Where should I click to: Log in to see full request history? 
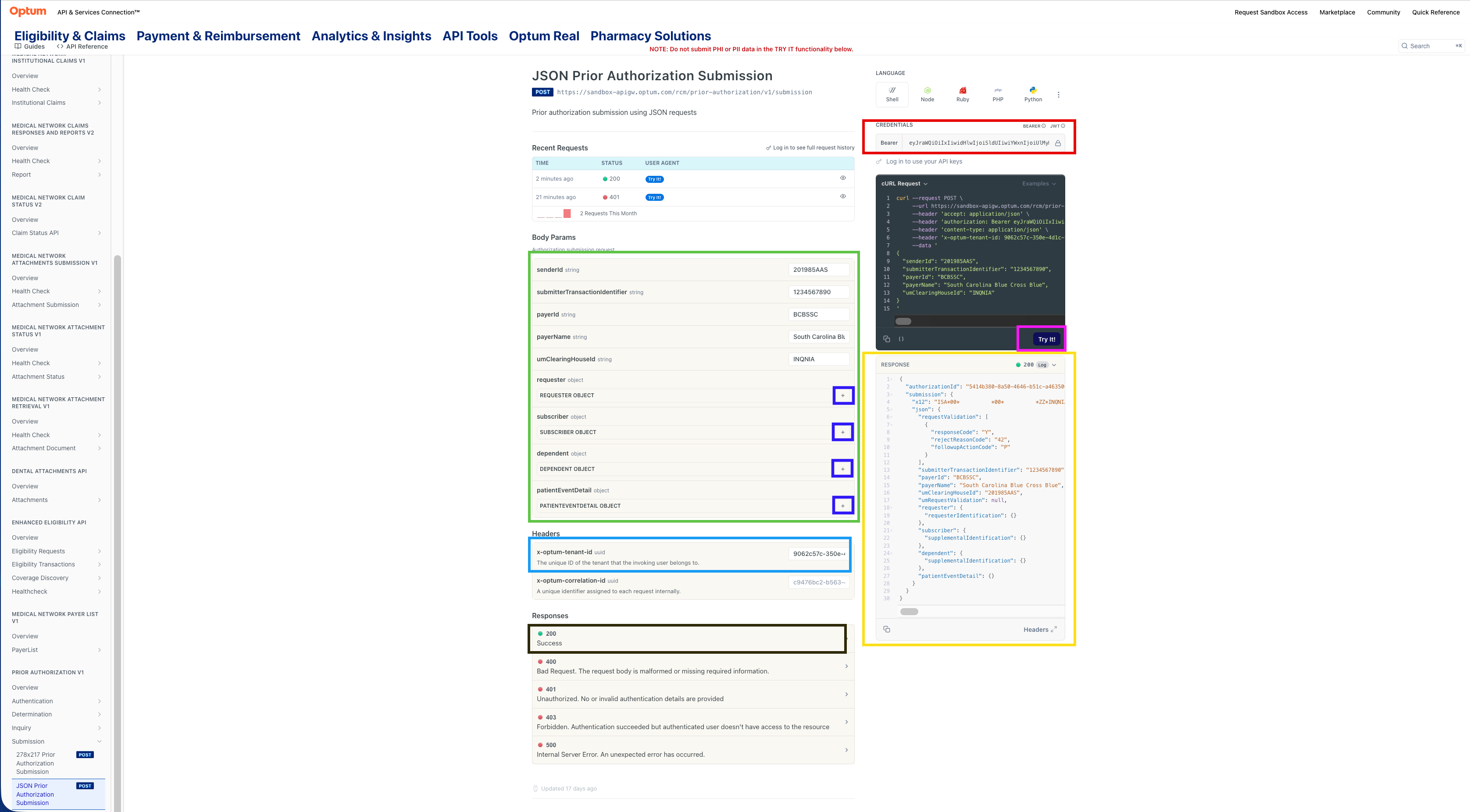810,147
